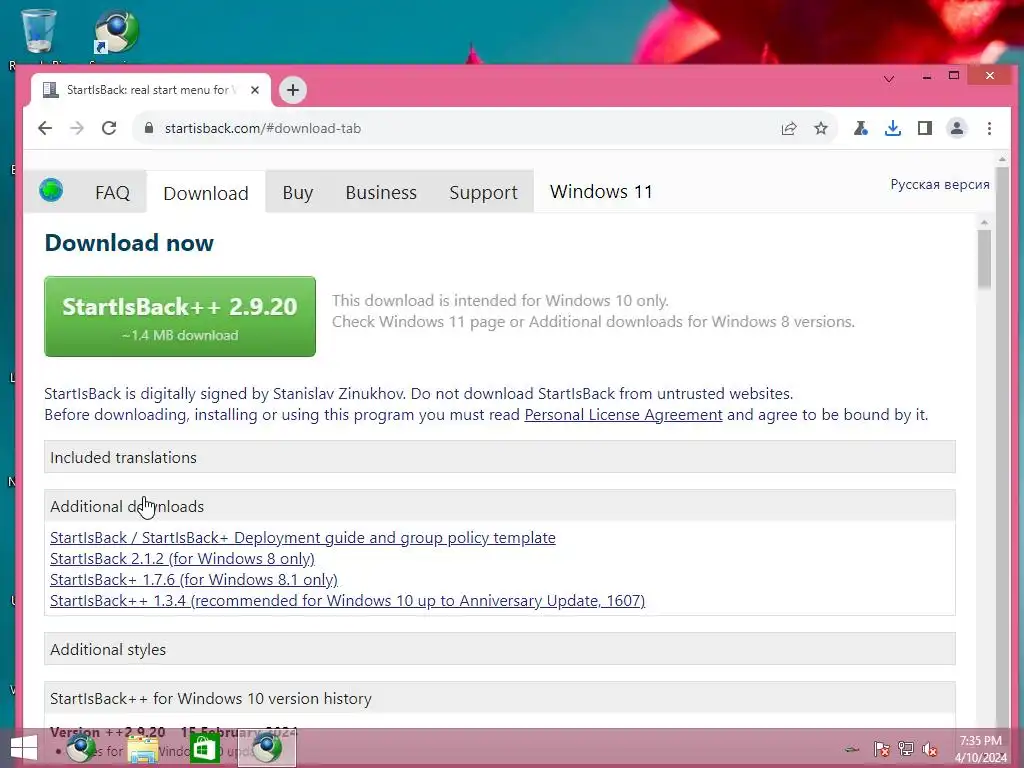Viewport: 1024px width, 768px height.
Task: Reload the page with the refresh icon
Action: click(x=109, y=128)
